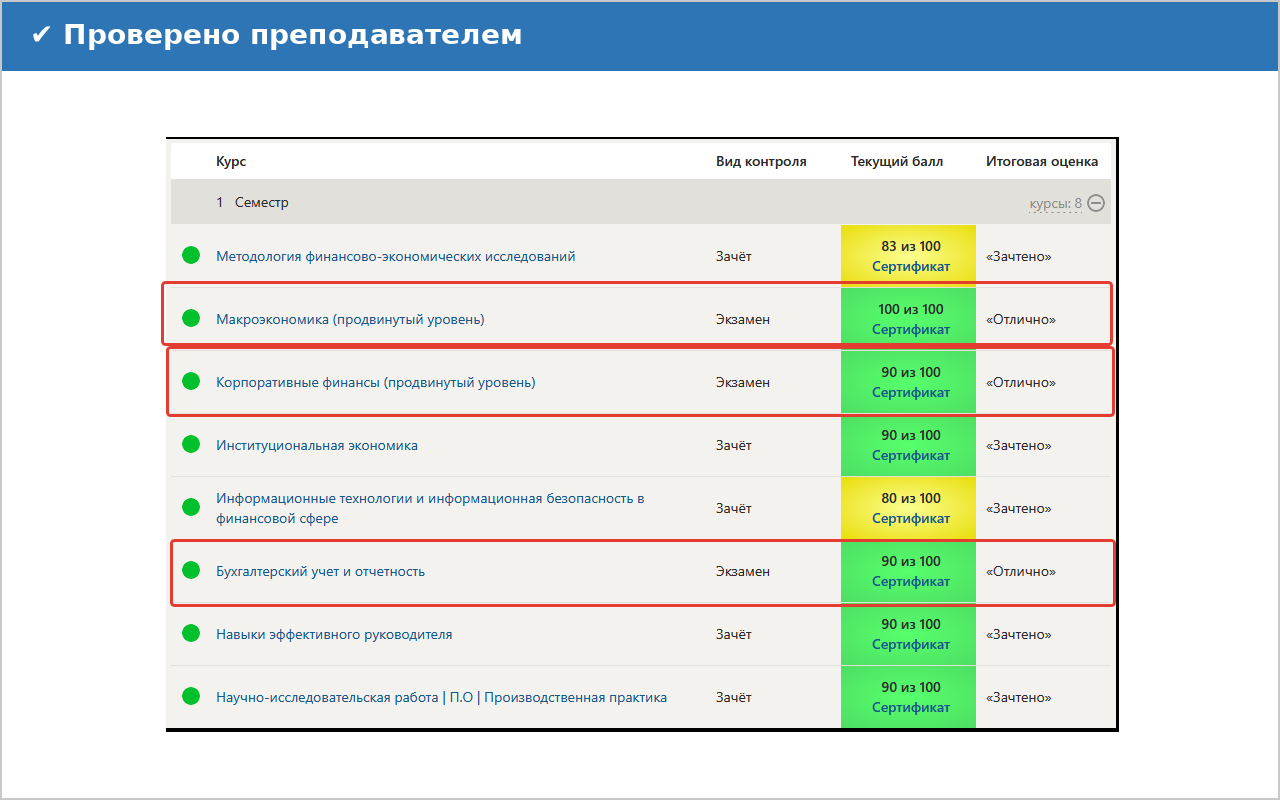Click the 'Курс' column header

[x=231, y=161]
